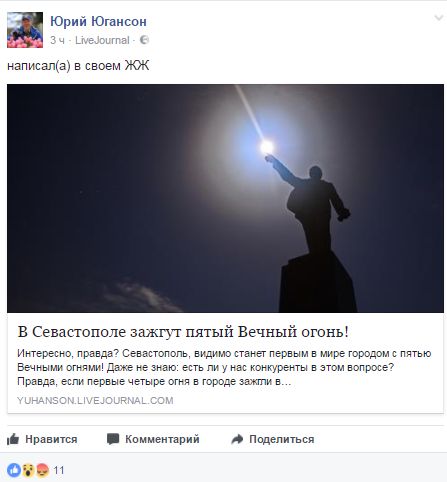447x482 pixels.
Task: Open headline В Севастополе зажгут пятый Вечный огонь
Action: (183, 332)
